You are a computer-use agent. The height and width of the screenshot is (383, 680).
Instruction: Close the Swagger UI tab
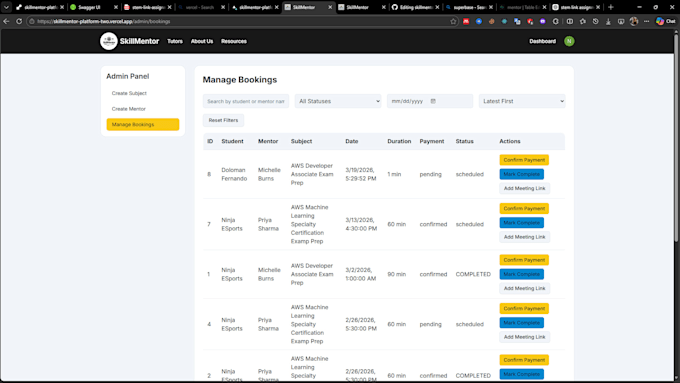pos(116,7)
